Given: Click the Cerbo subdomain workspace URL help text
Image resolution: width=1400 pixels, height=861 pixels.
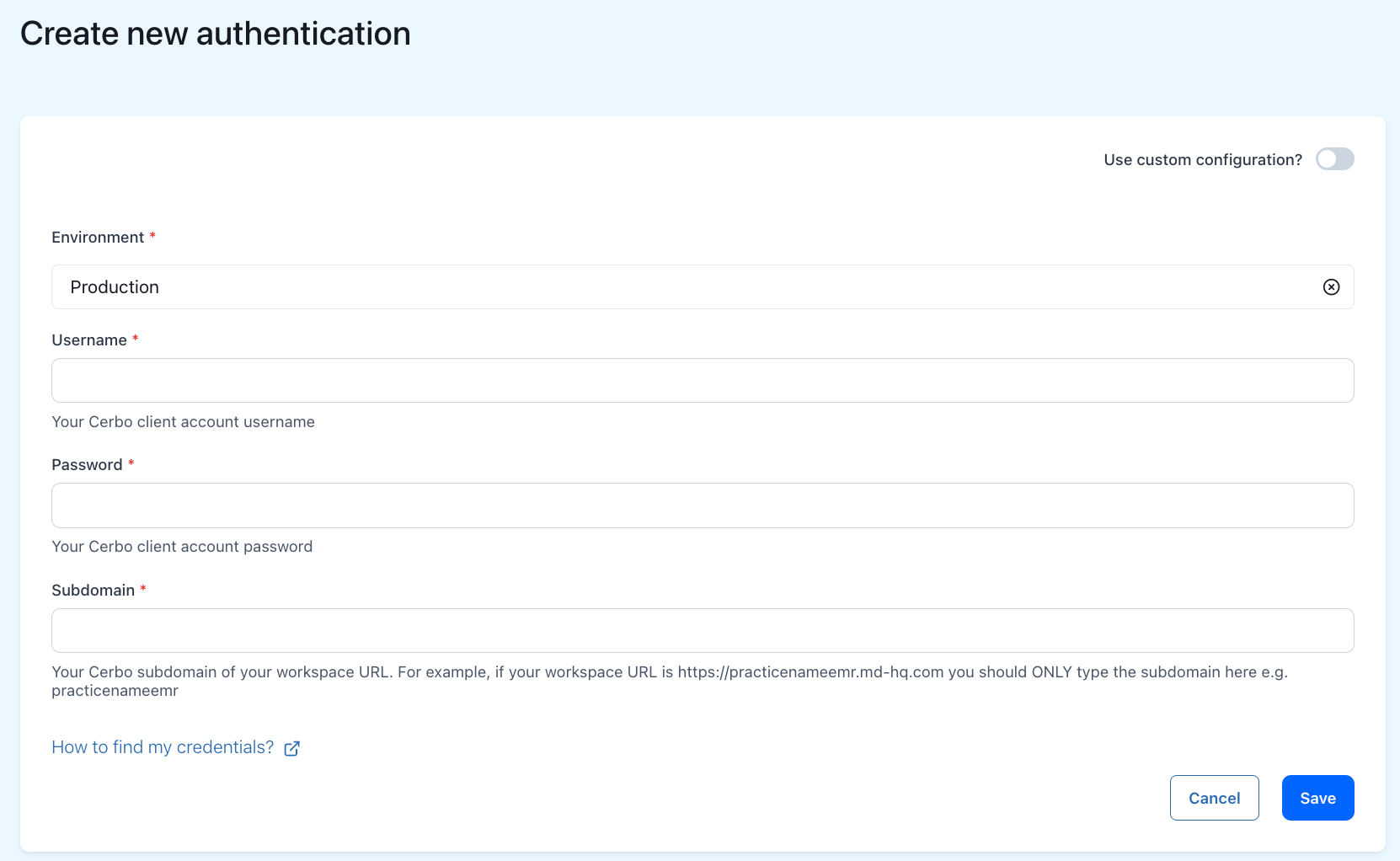Looking at the screenshot, I should point(669,672).
